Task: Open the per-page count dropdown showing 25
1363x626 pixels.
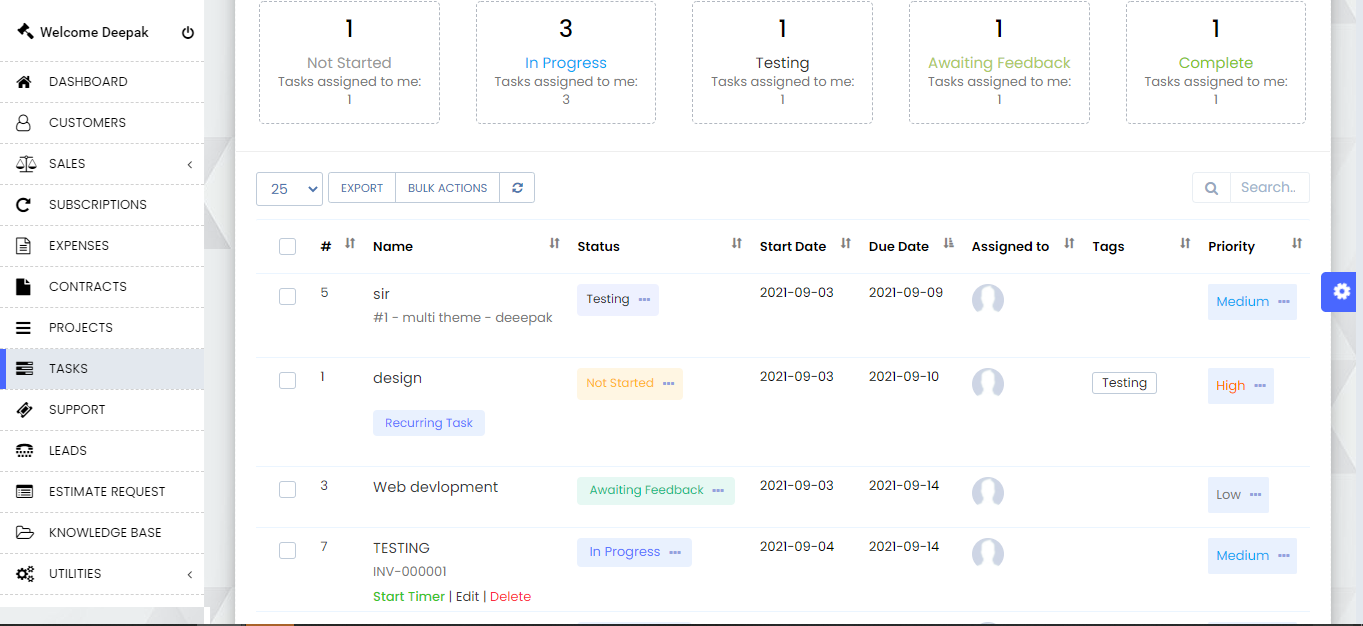Action: click(x=289, y=187)
